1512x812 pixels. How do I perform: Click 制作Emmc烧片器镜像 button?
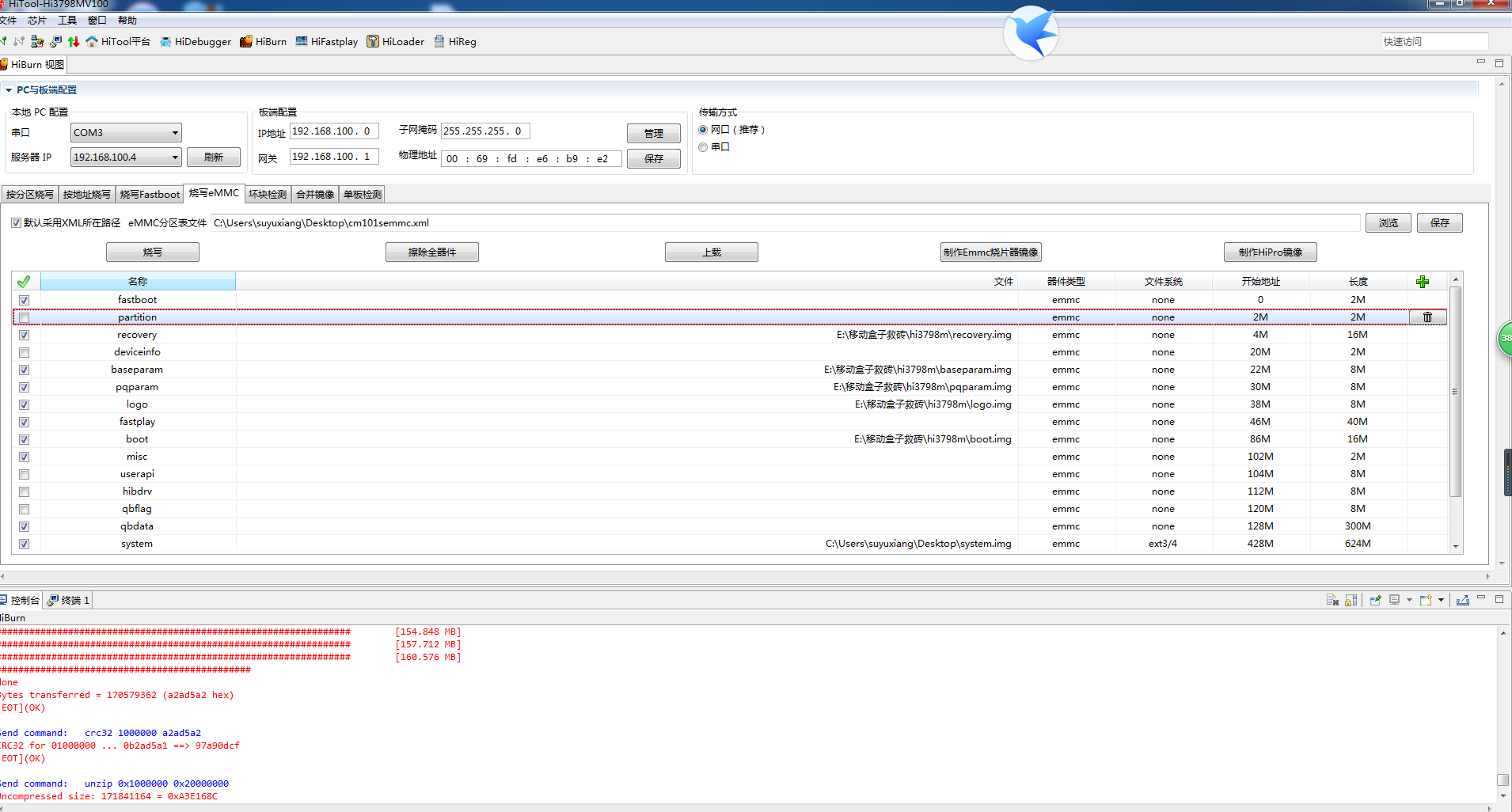(x=990, y=252)
